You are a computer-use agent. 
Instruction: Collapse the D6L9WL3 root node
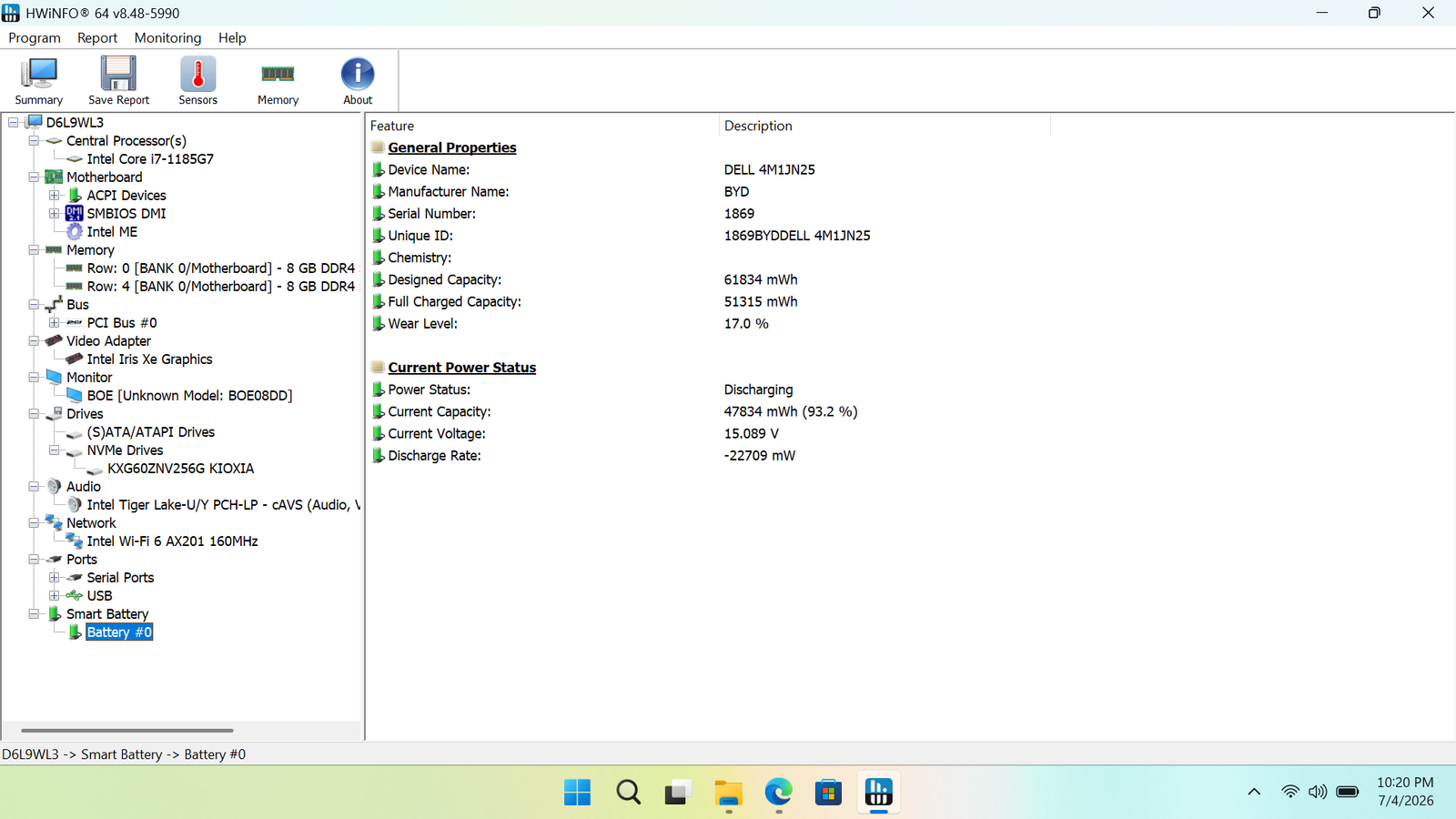tap(13, 123)
